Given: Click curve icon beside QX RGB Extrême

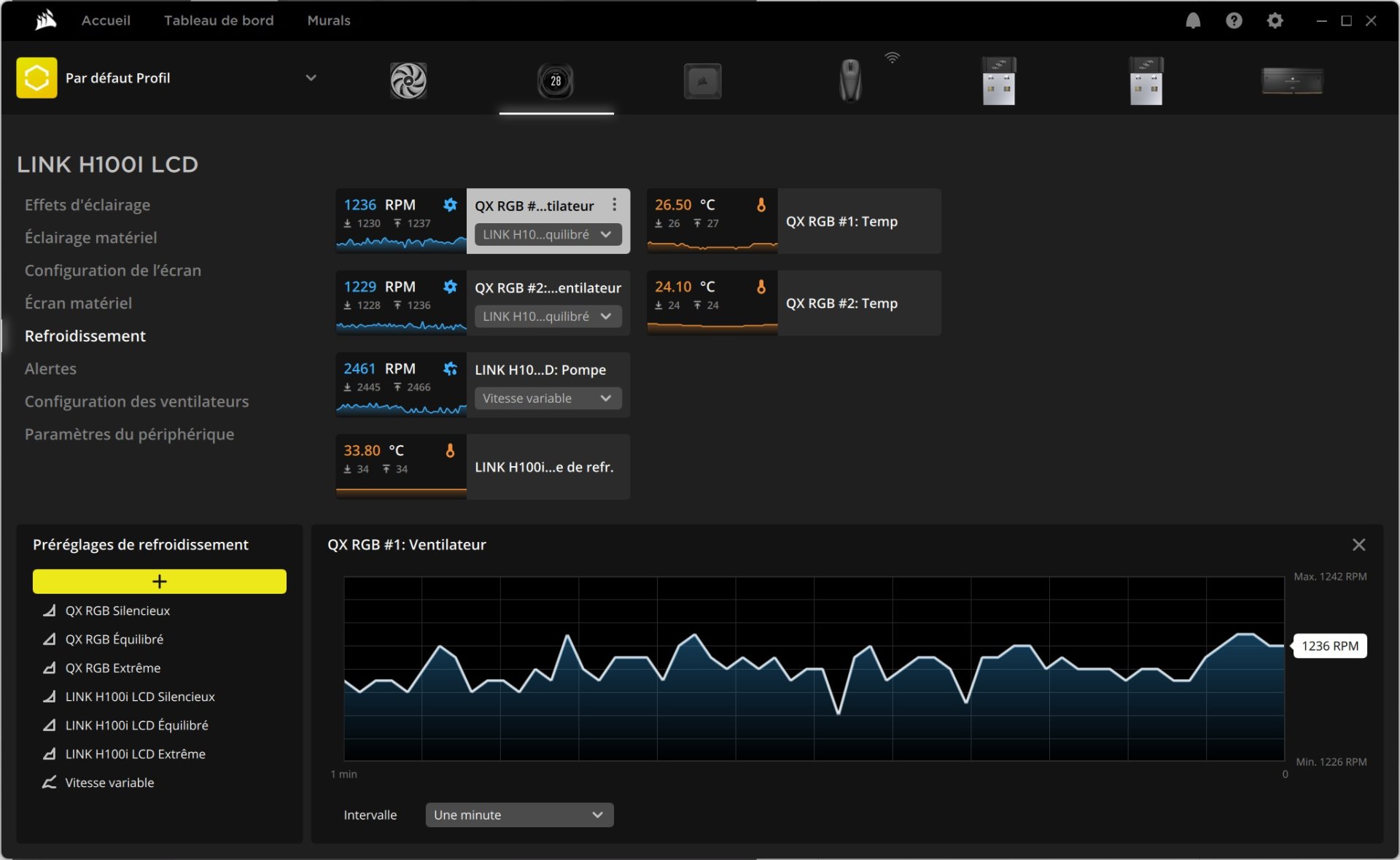Looking at the screenshot, I should pyautogui.click(x=49, y=668).
